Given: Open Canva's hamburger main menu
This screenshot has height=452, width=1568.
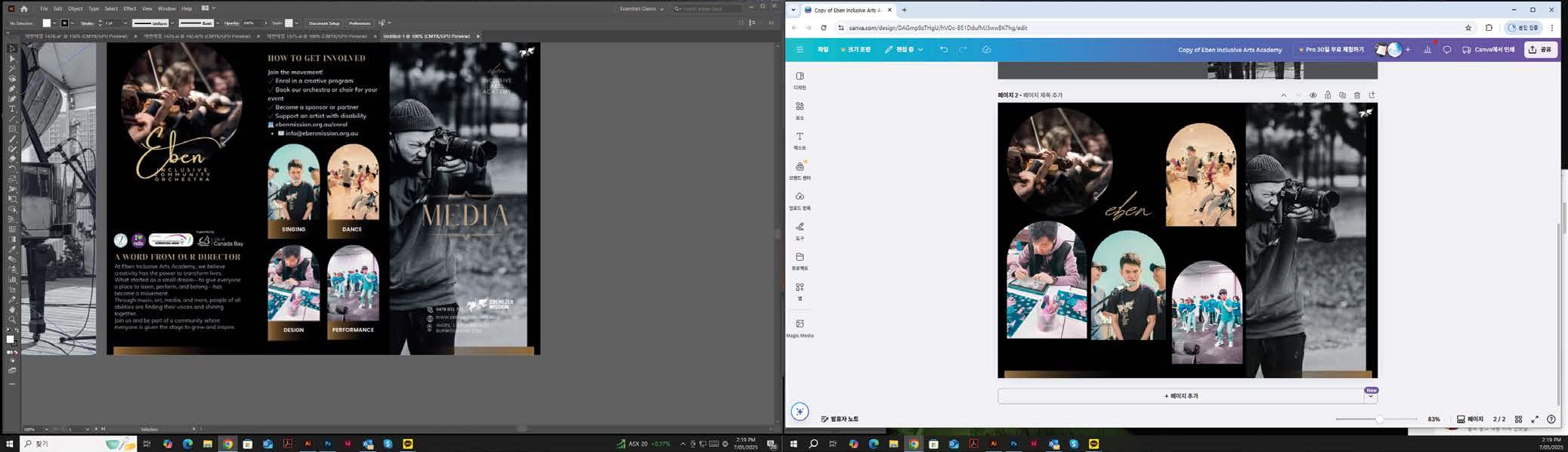Looking at the screenshot, I should pyautogui.click(x=799, y=49).
